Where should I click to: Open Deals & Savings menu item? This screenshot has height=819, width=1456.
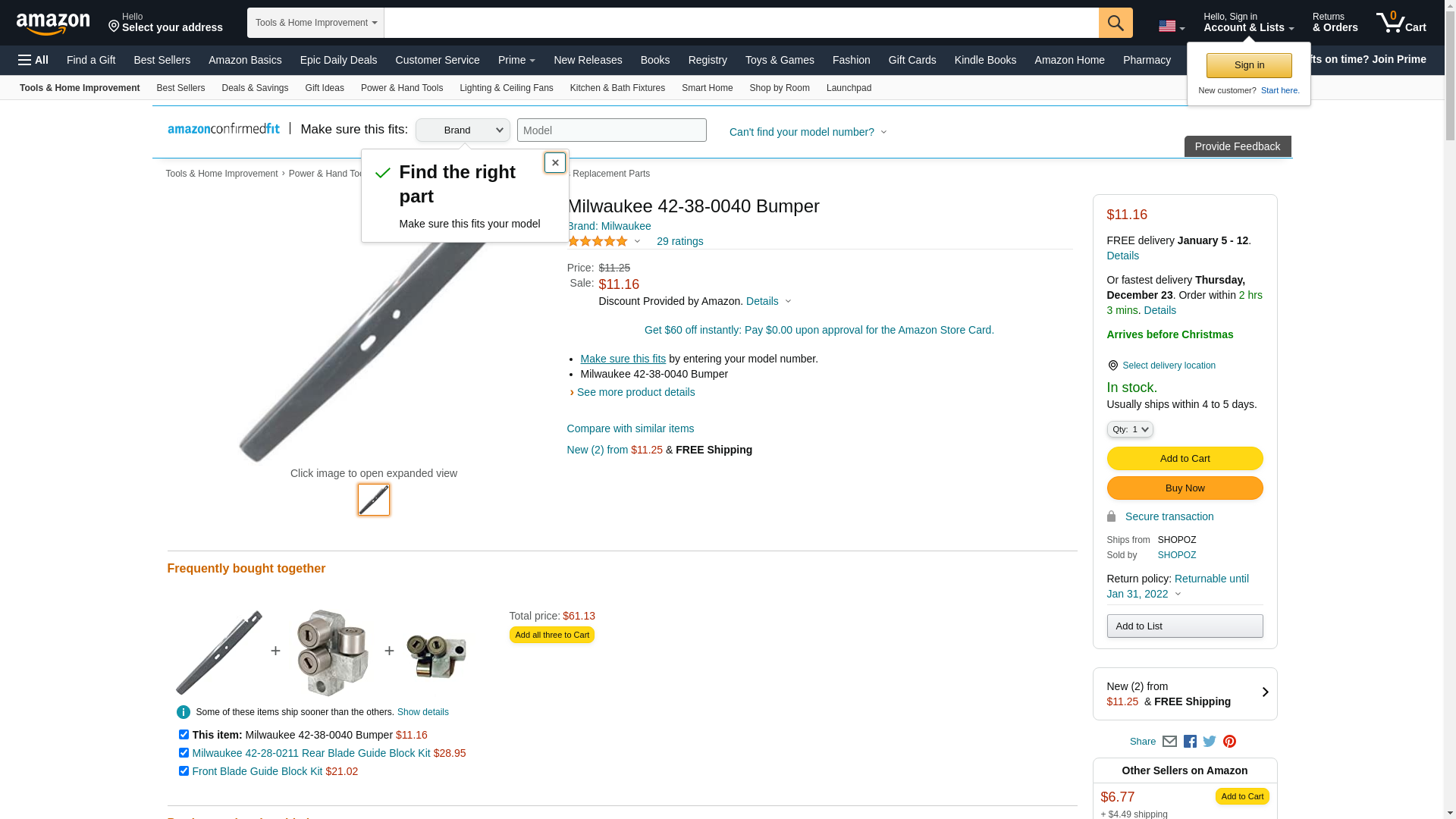click(255, 88)
